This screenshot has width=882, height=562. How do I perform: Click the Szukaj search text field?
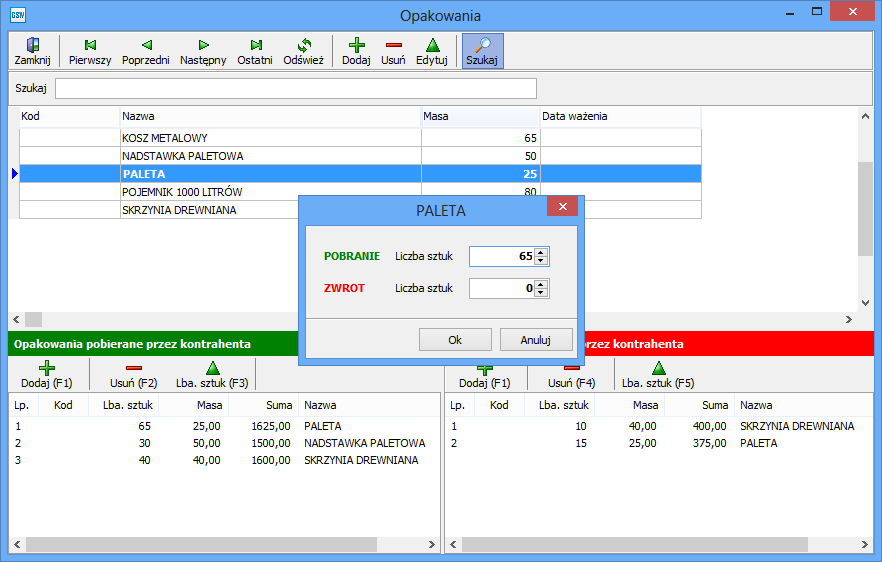click(295, 89)
